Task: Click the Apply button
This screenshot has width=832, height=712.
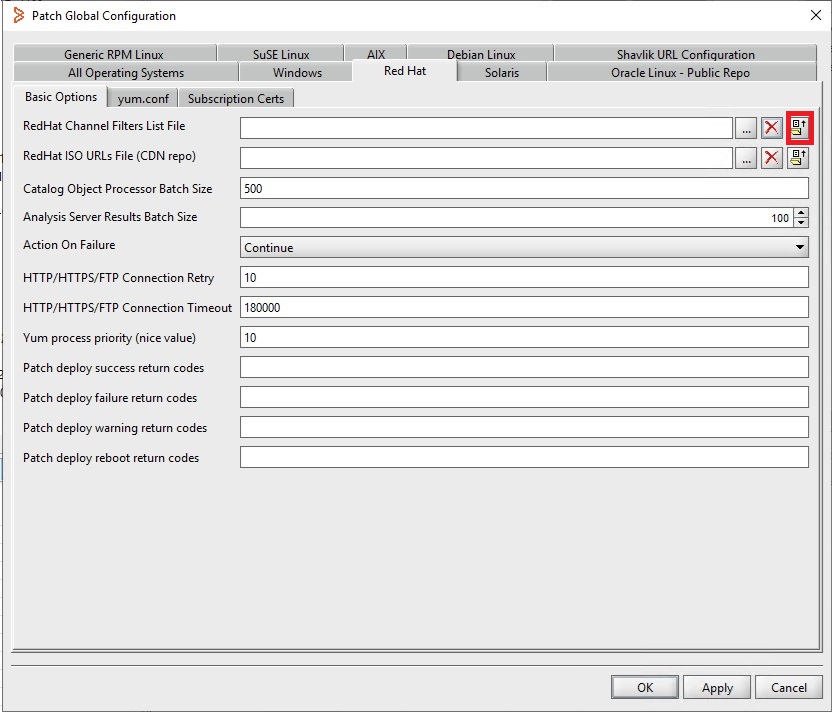Action: click(717, 688)
